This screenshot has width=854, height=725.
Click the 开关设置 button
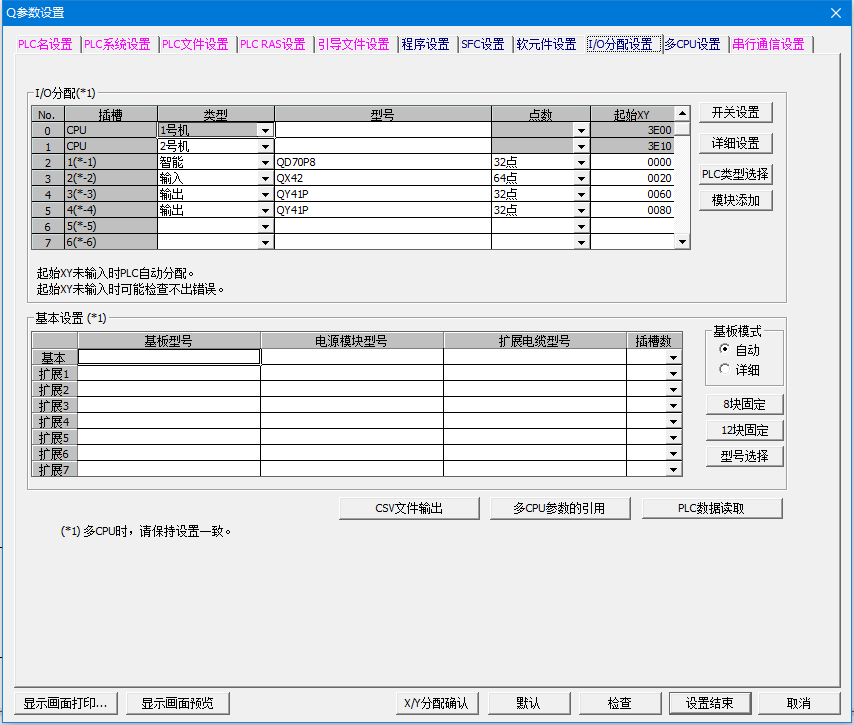735,112
